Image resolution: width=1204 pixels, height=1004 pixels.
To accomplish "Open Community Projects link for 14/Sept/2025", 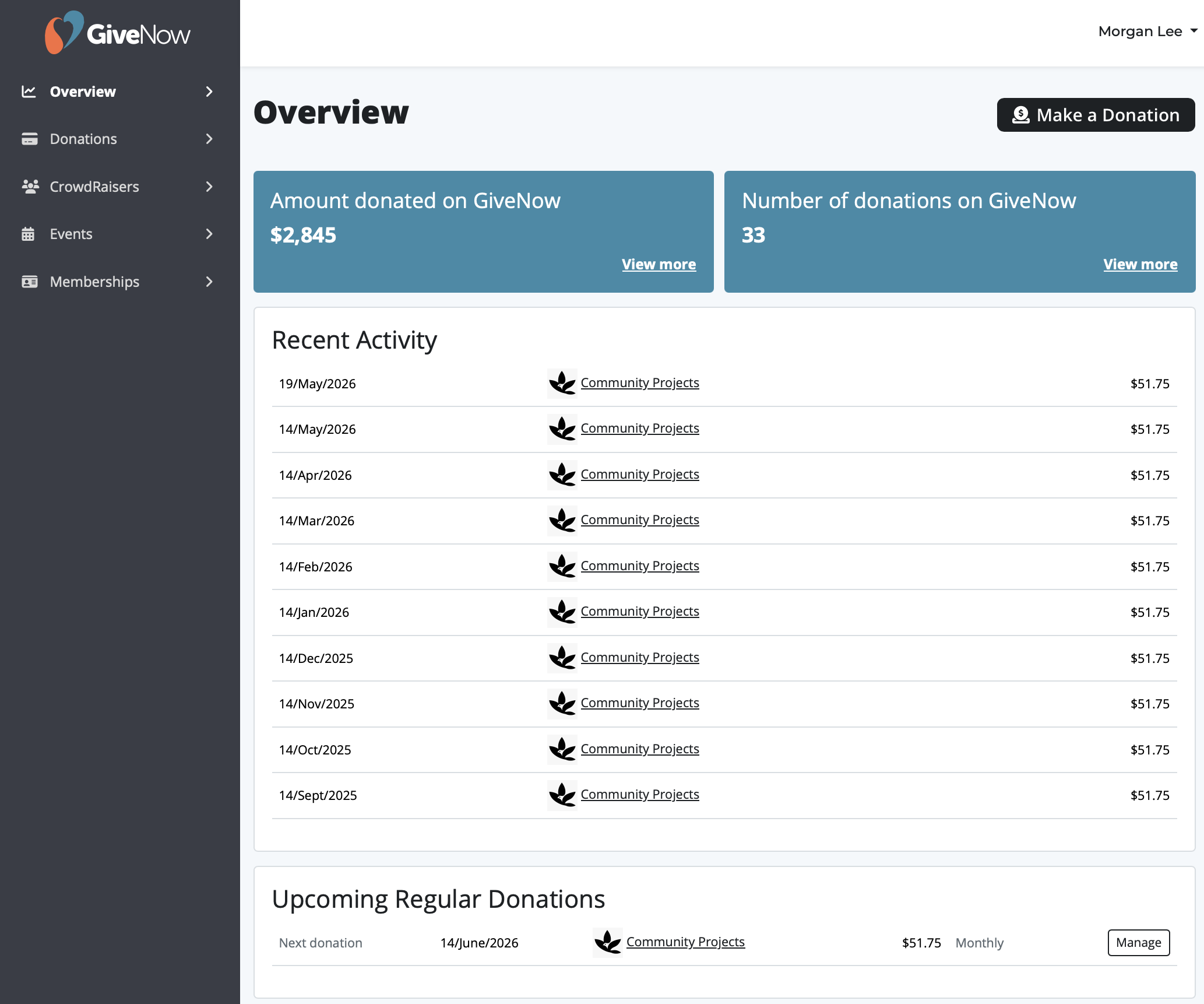I will tap(640, 795).
